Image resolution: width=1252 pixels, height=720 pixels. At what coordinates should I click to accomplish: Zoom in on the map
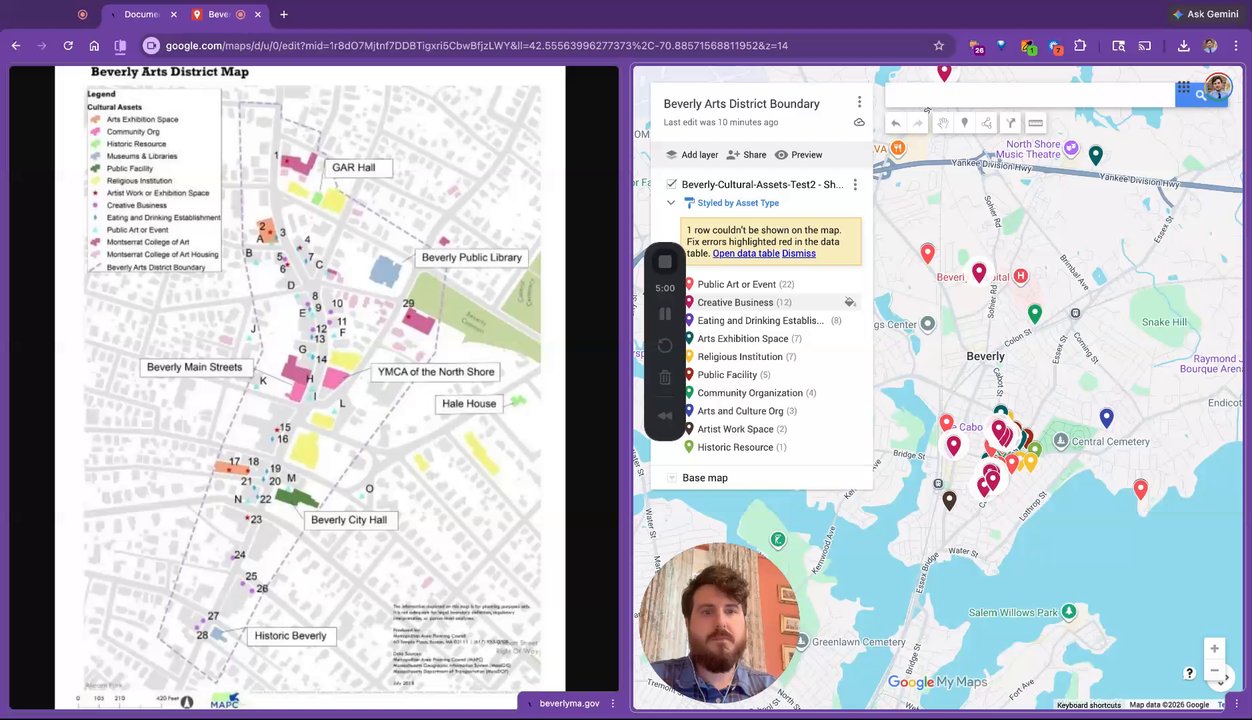1214,648
